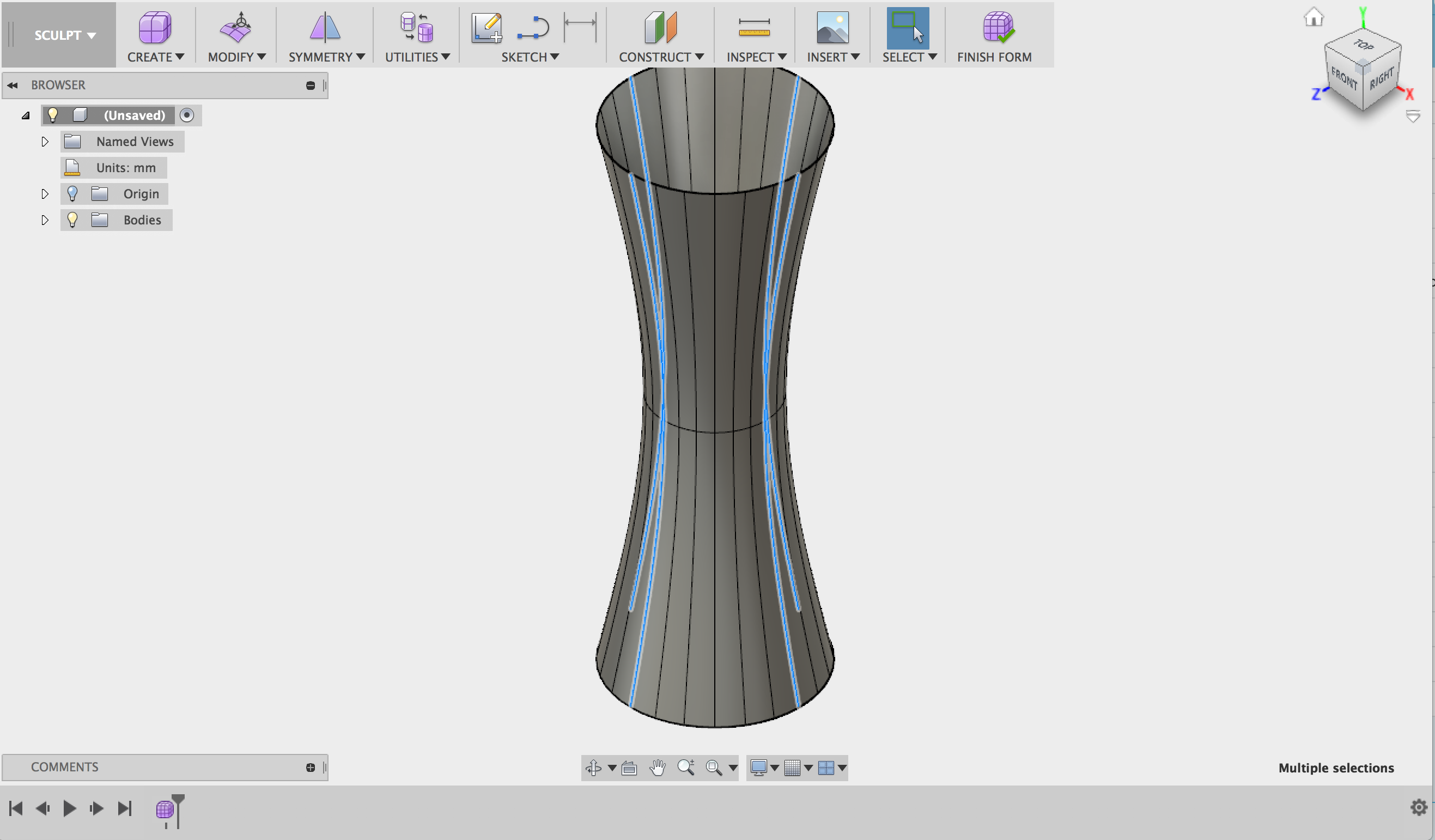Click the Construct plane icon
Image resolution: width=1435 pixels, height=840 pixels.
[660, 27]
